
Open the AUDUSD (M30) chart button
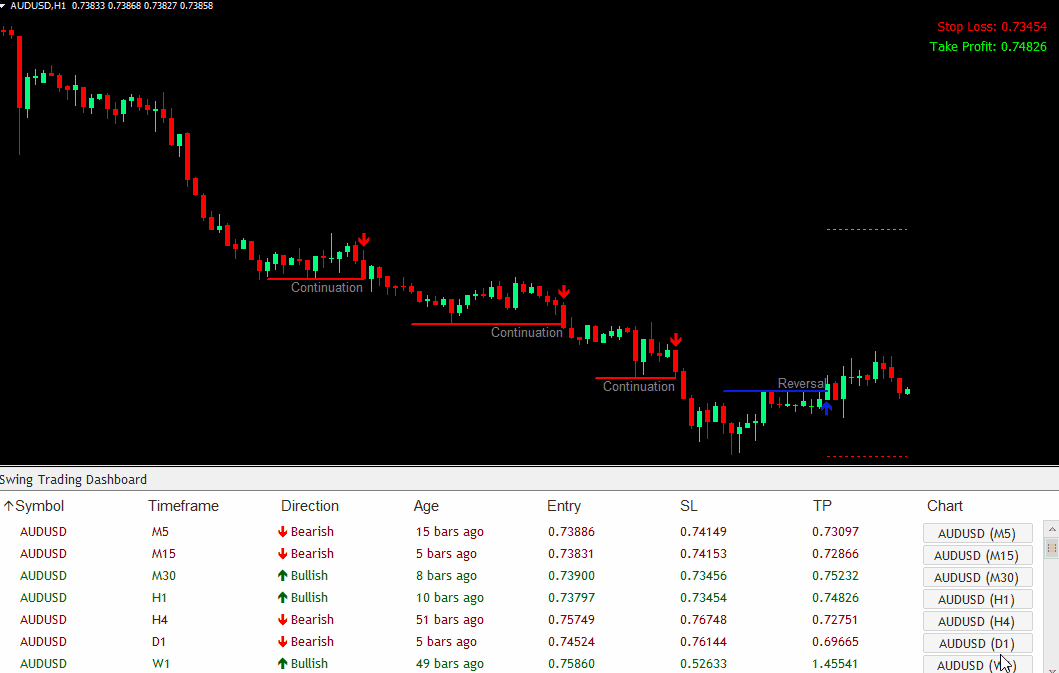[977, 577]
